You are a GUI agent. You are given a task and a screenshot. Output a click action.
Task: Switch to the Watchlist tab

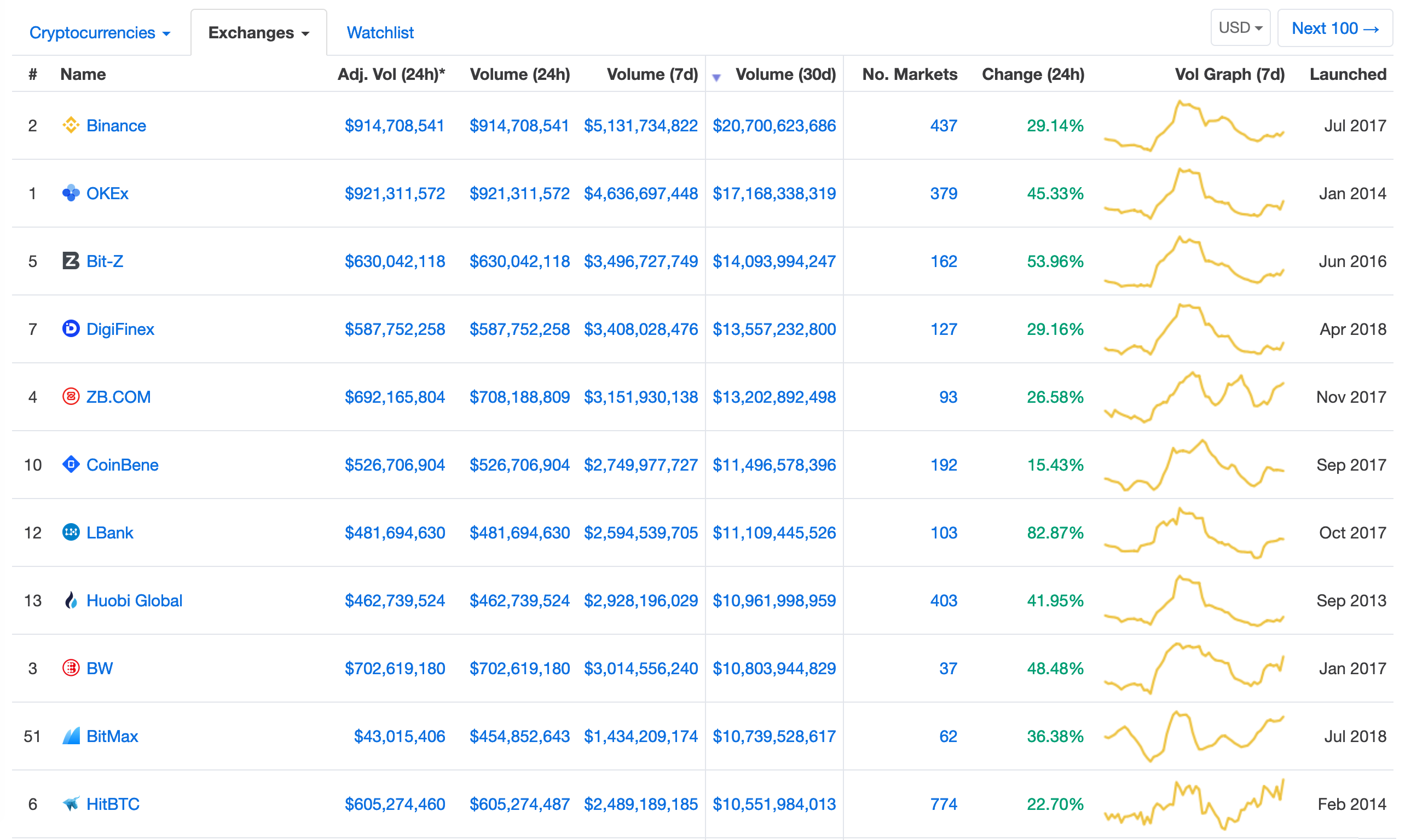(x=380, y=33)
